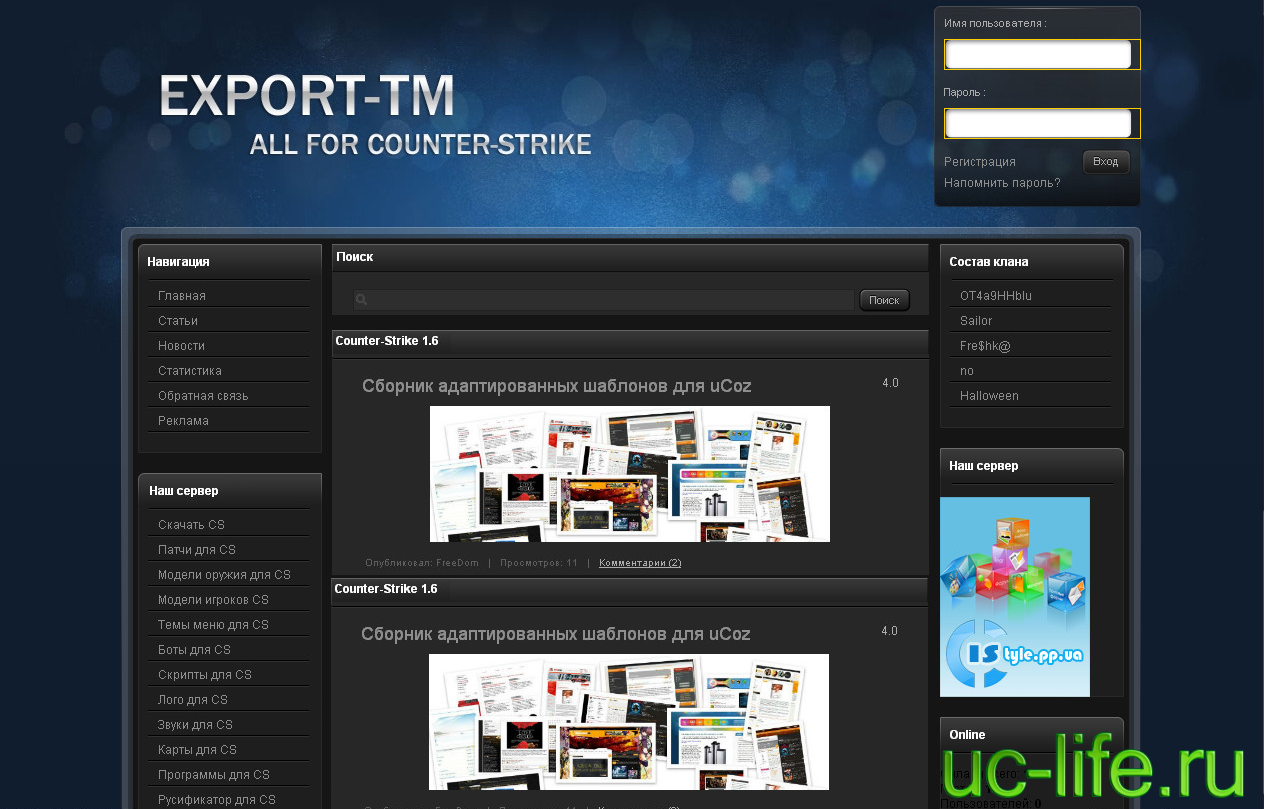The width and height of the screenshot is (1264, 809).
Task: Click the second post's template collage thumbnail
Action: [629, 722]
